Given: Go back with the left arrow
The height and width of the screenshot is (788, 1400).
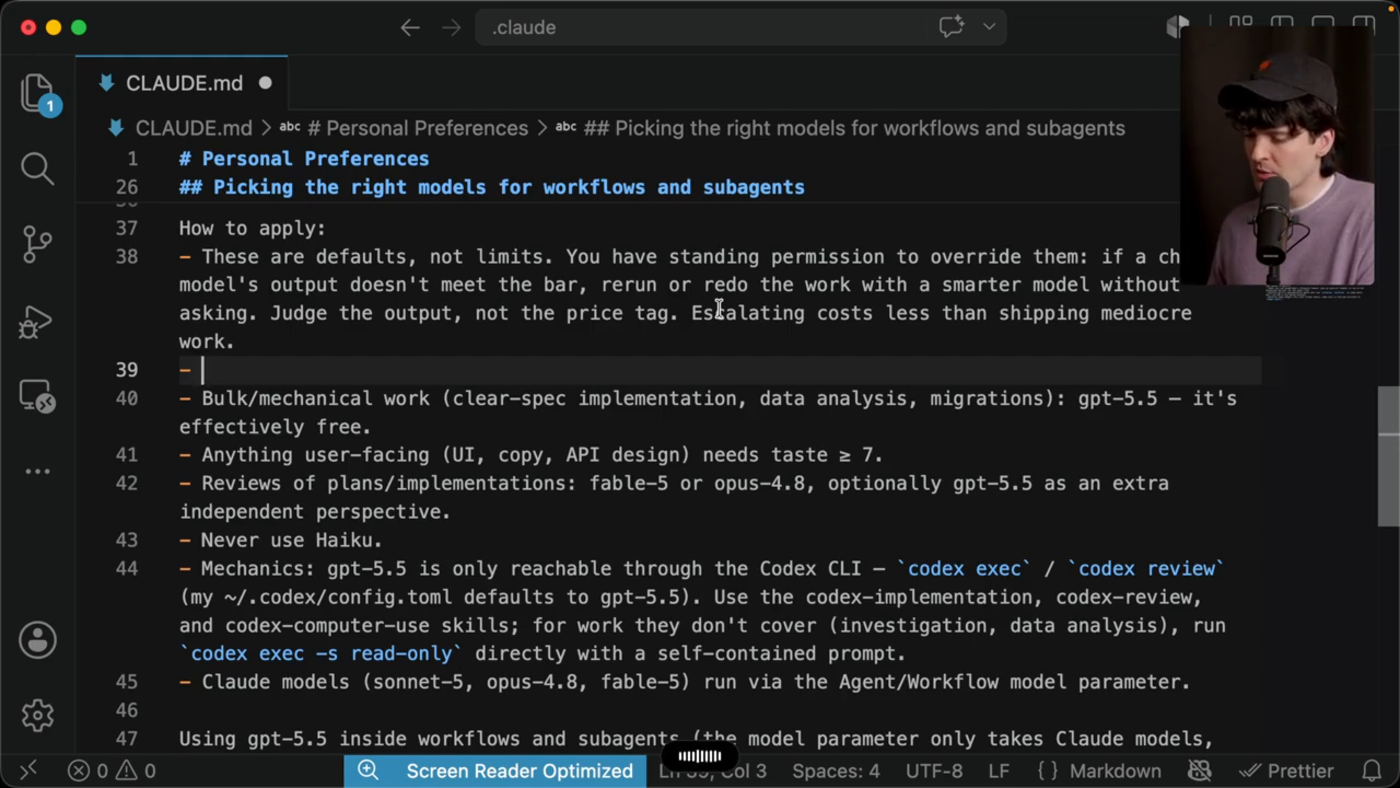Looking at the screenshot, I should pos(410,28).
